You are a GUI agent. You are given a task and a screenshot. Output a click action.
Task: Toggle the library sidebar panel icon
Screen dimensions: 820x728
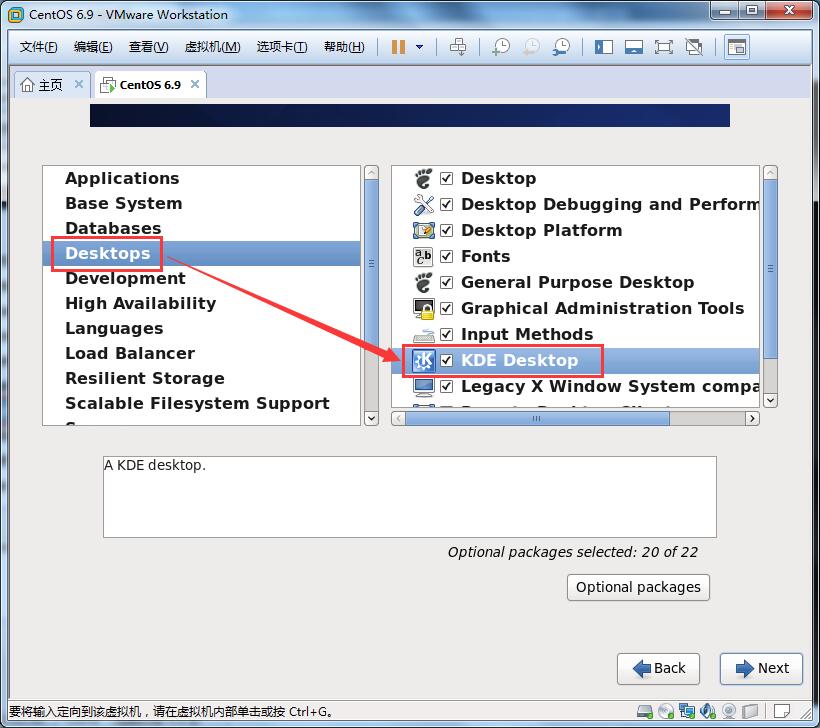603,47
